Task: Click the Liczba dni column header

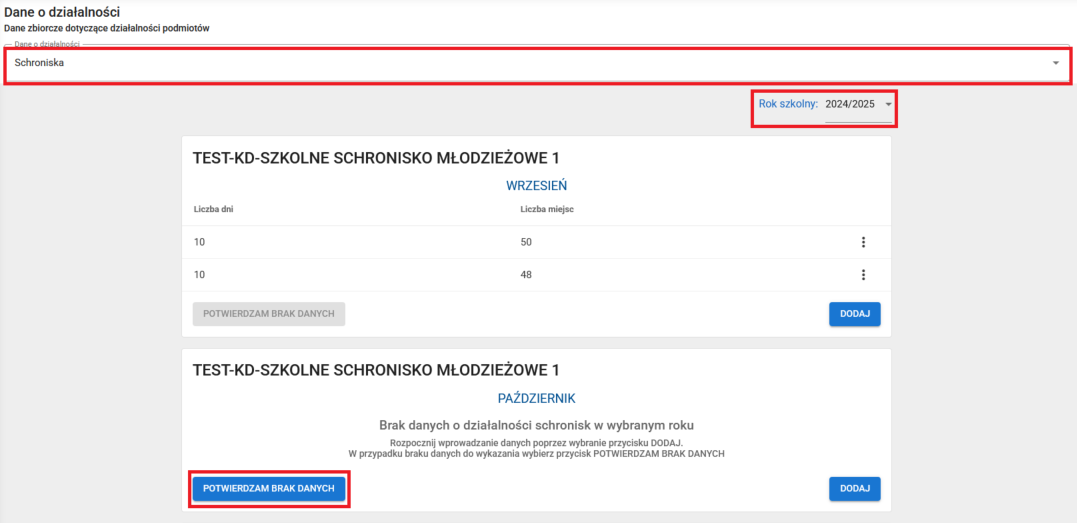Action: pos(216,210)
